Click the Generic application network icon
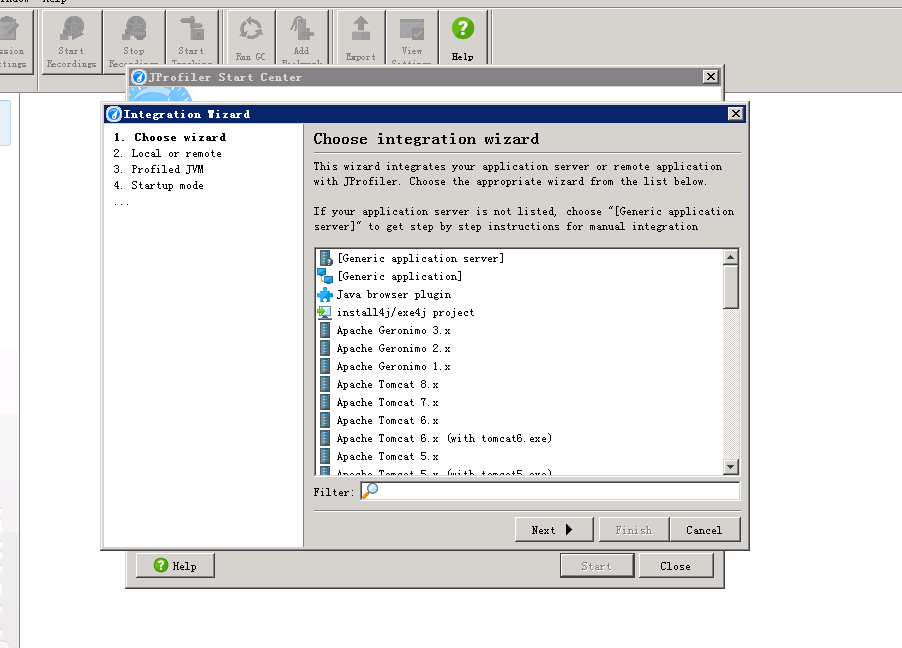902x648 pixels. [x=325, y=276]
